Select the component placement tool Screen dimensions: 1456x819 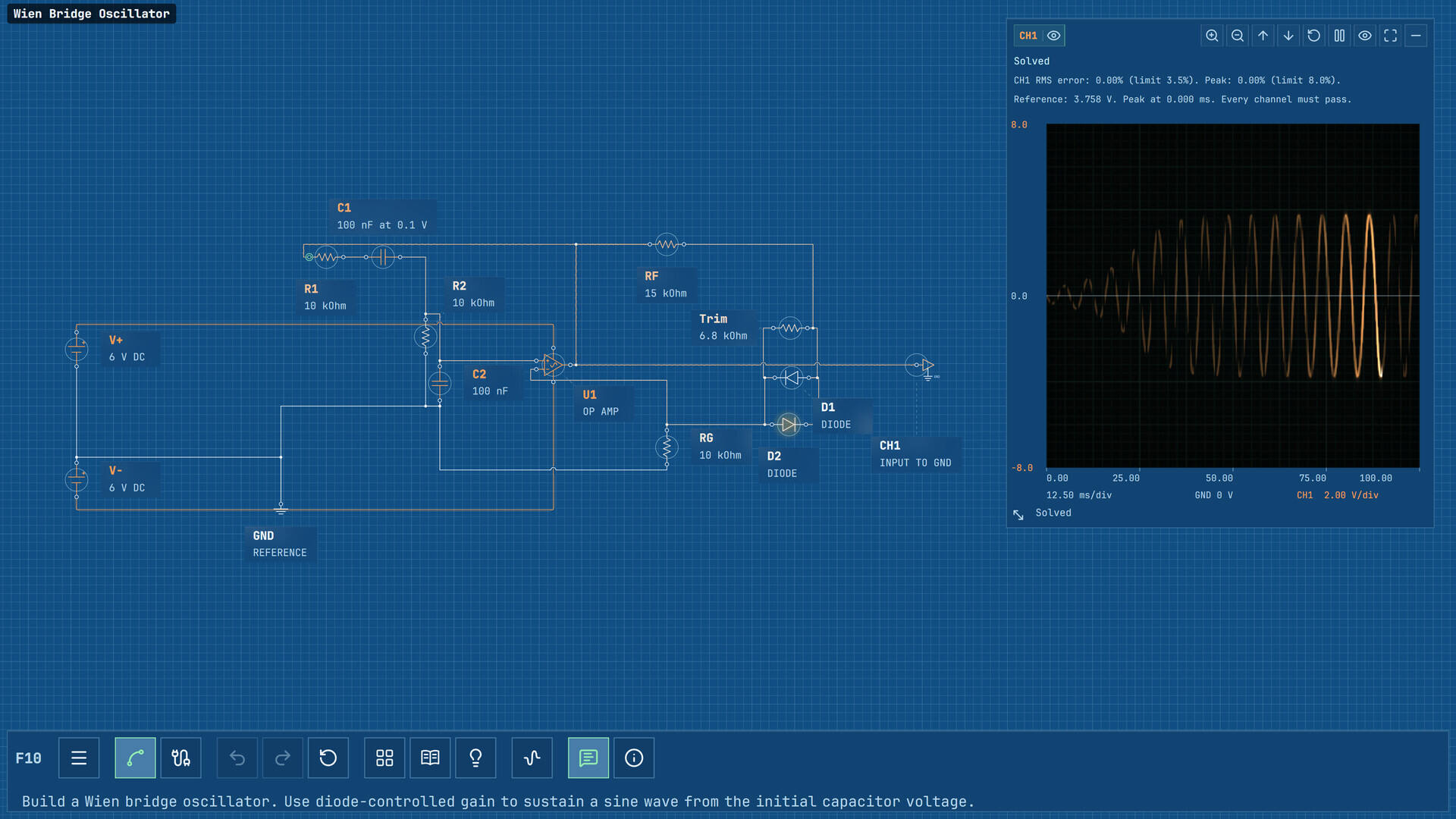tap(180, 758)
